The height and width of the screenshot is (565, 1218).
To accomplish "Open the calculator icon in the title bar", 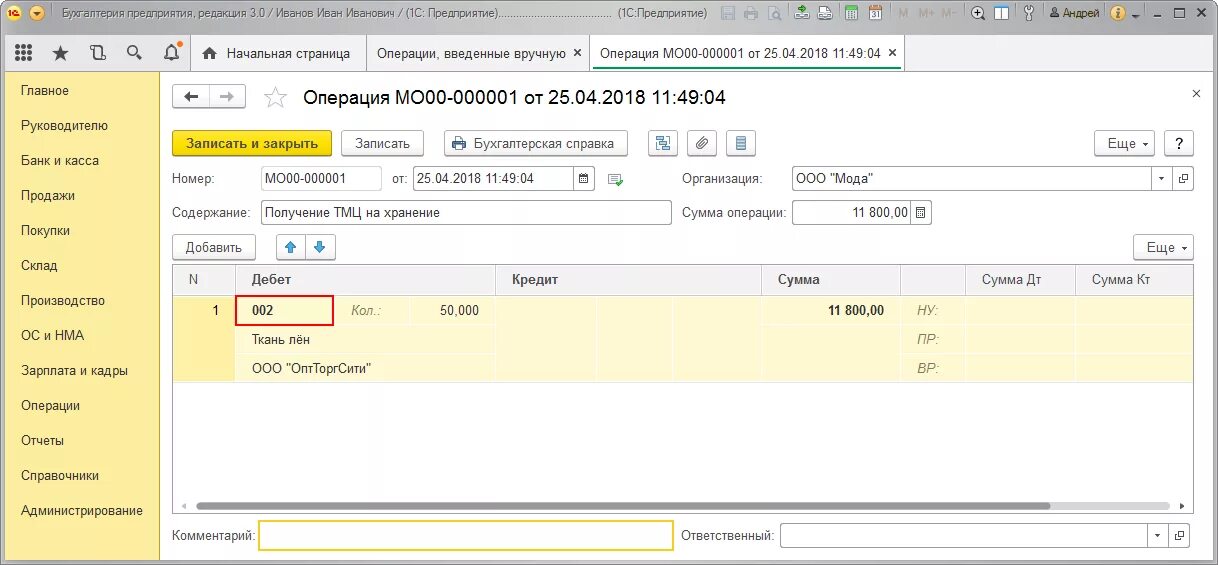I will 851,13.
